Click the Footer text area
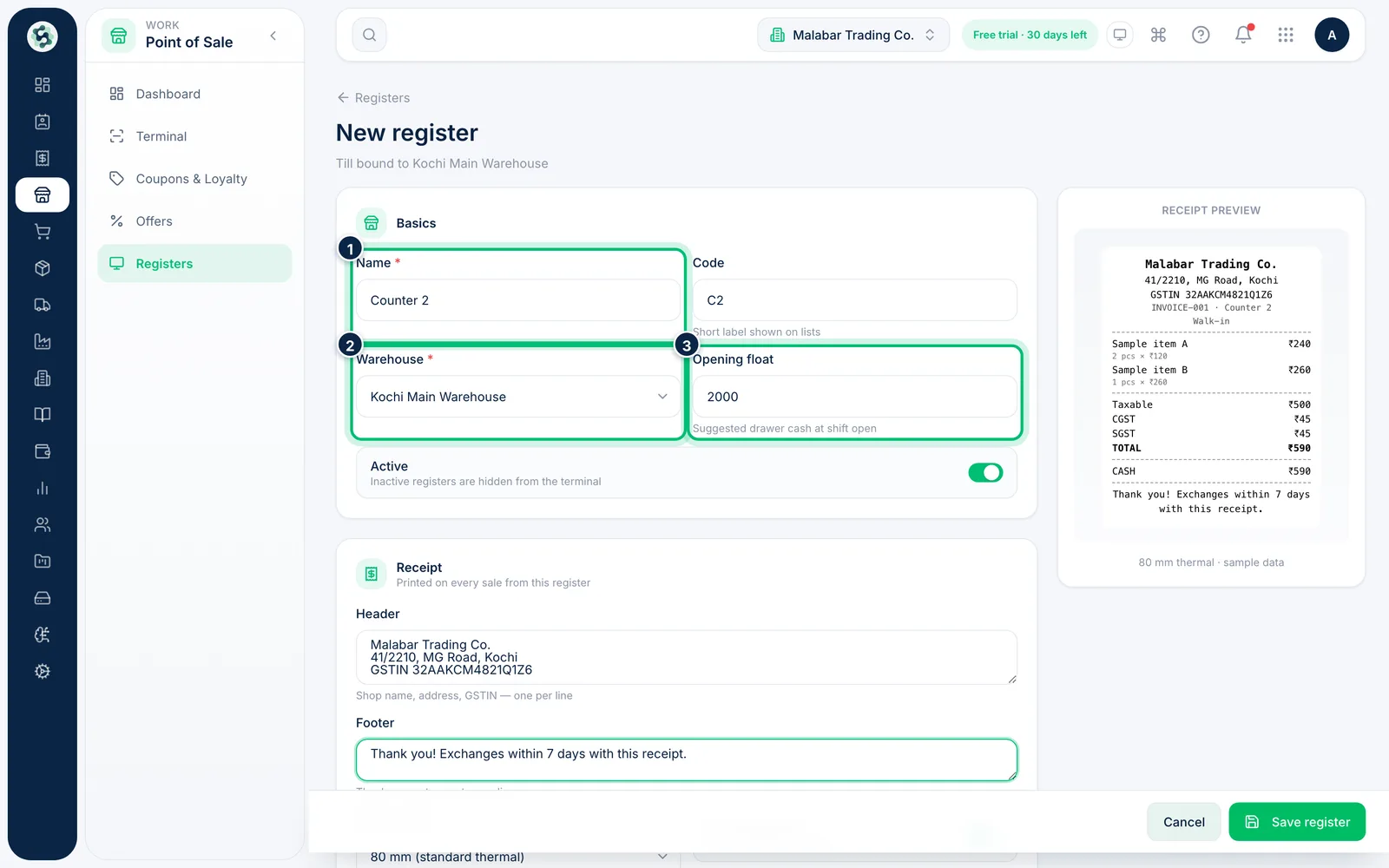The width and height of the screenshot is (1389, 868). 686,759
